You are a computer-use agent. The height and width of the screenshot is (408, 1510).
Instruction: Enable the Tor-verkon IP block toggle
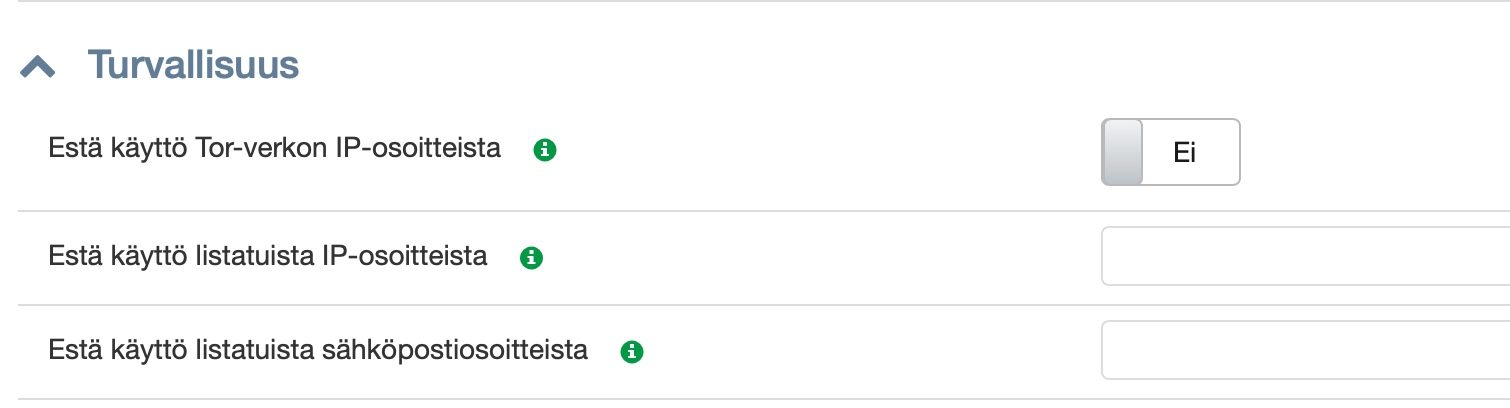pyautogui.click(x=1170, y=152)
